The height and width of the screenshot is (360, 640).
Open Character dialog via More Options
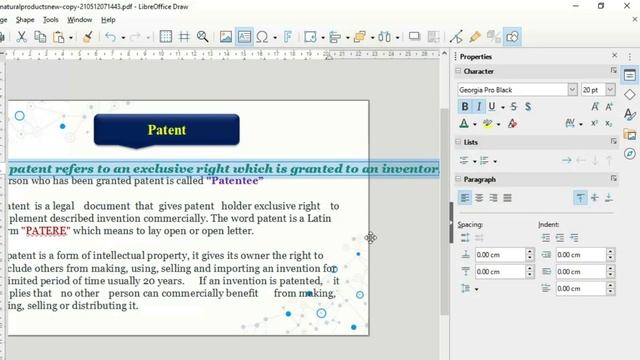613,71
